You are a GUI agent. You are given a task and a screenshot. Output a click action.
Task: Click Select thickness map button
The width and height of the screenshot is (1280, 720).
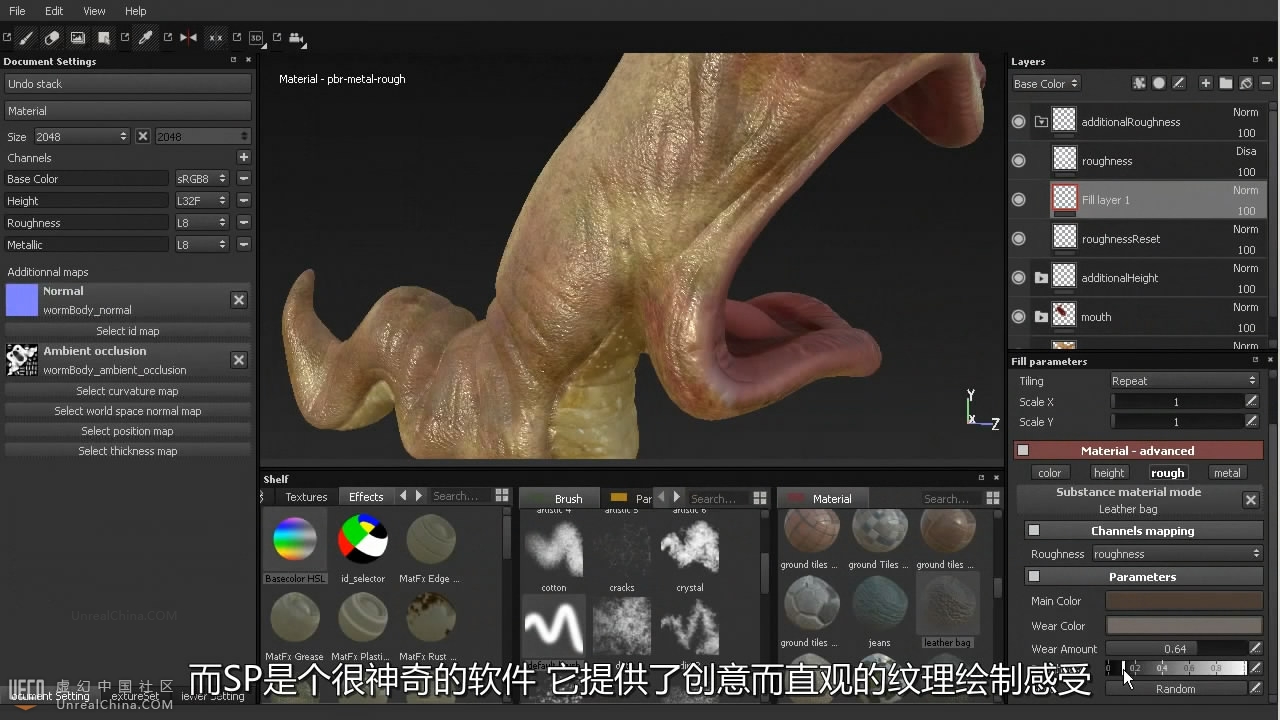[128, 451]
